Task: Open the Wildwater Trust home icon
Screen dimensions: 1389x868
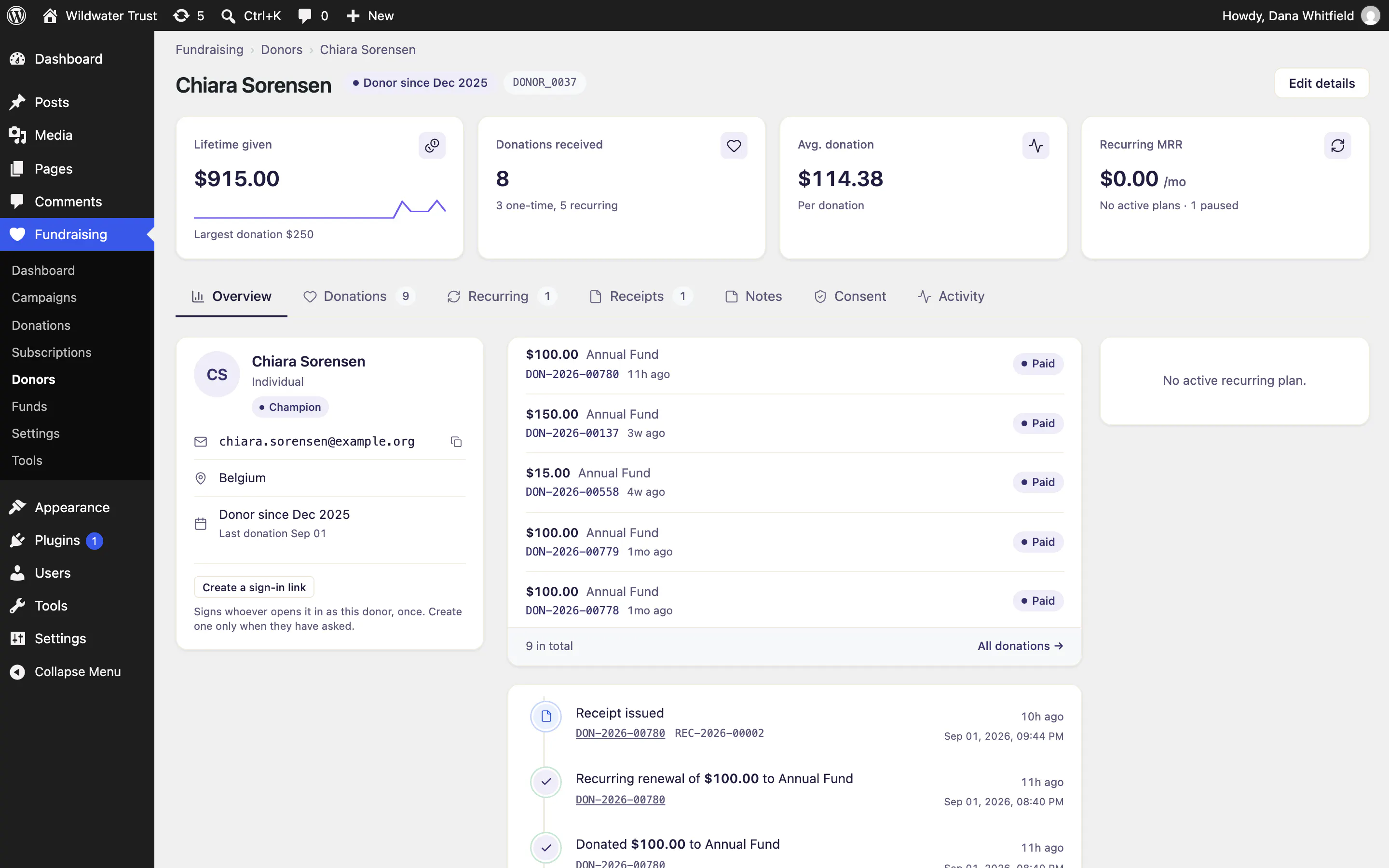Action: [50, 15]
